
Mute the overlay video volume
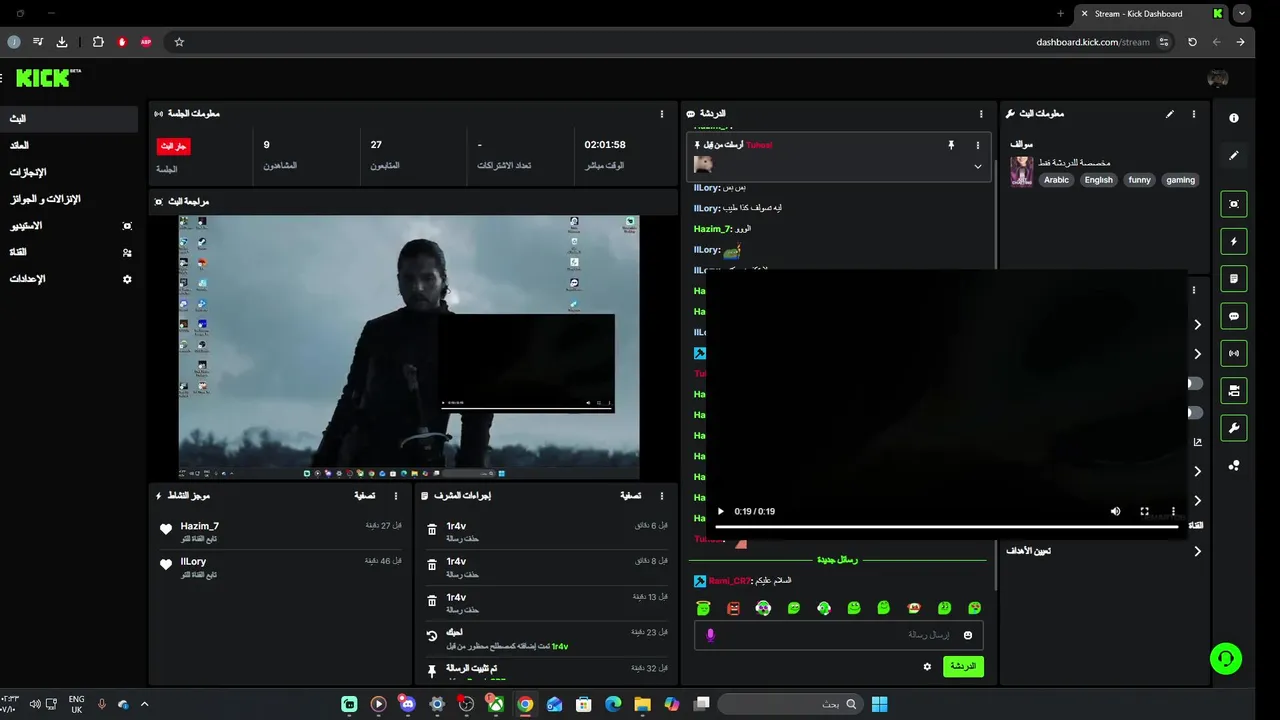coord(1115,511)
